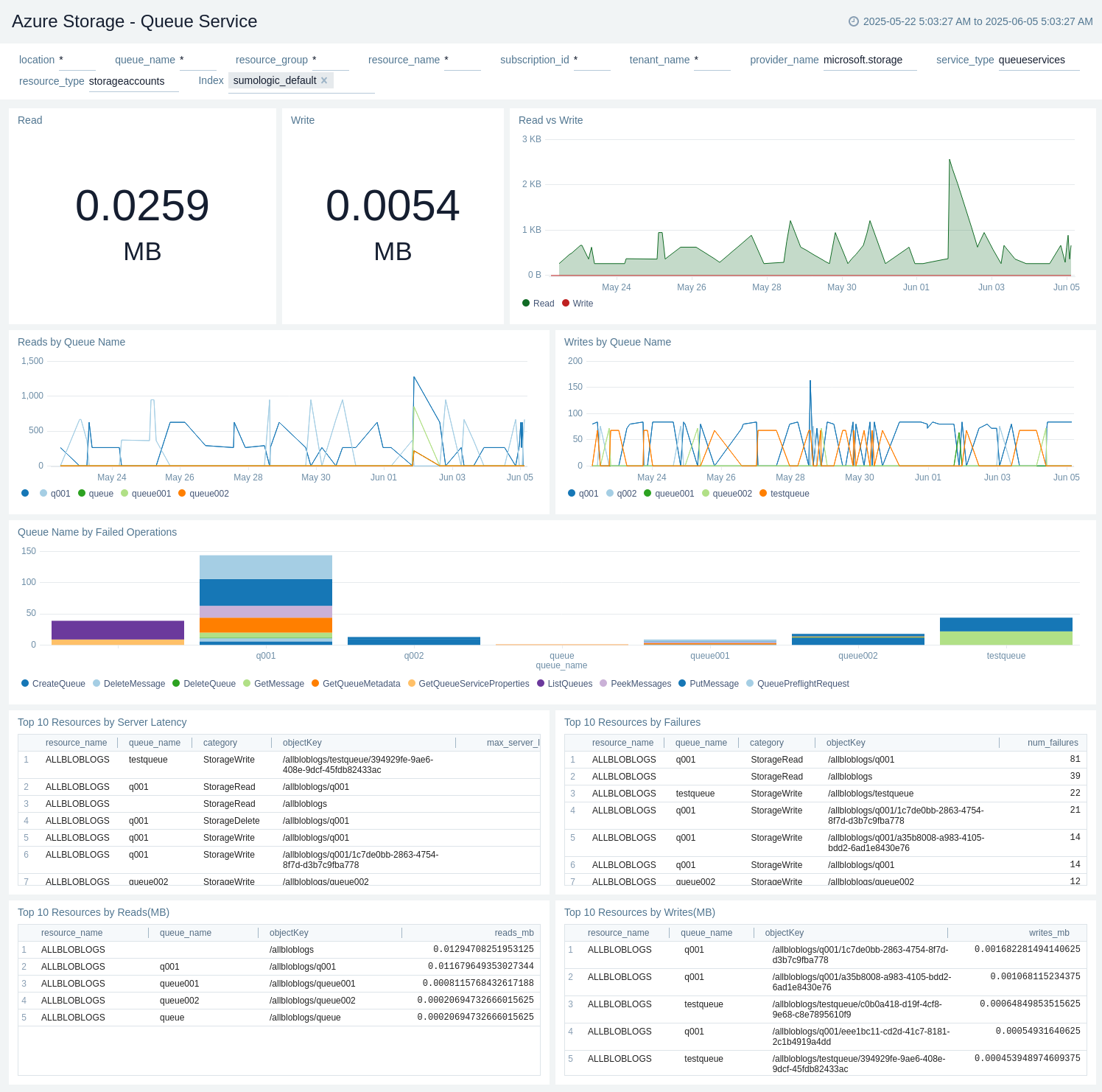Toggle GetMessage legend entry
Viewport: 1102px width, 1092px height.
pos(273,684)
